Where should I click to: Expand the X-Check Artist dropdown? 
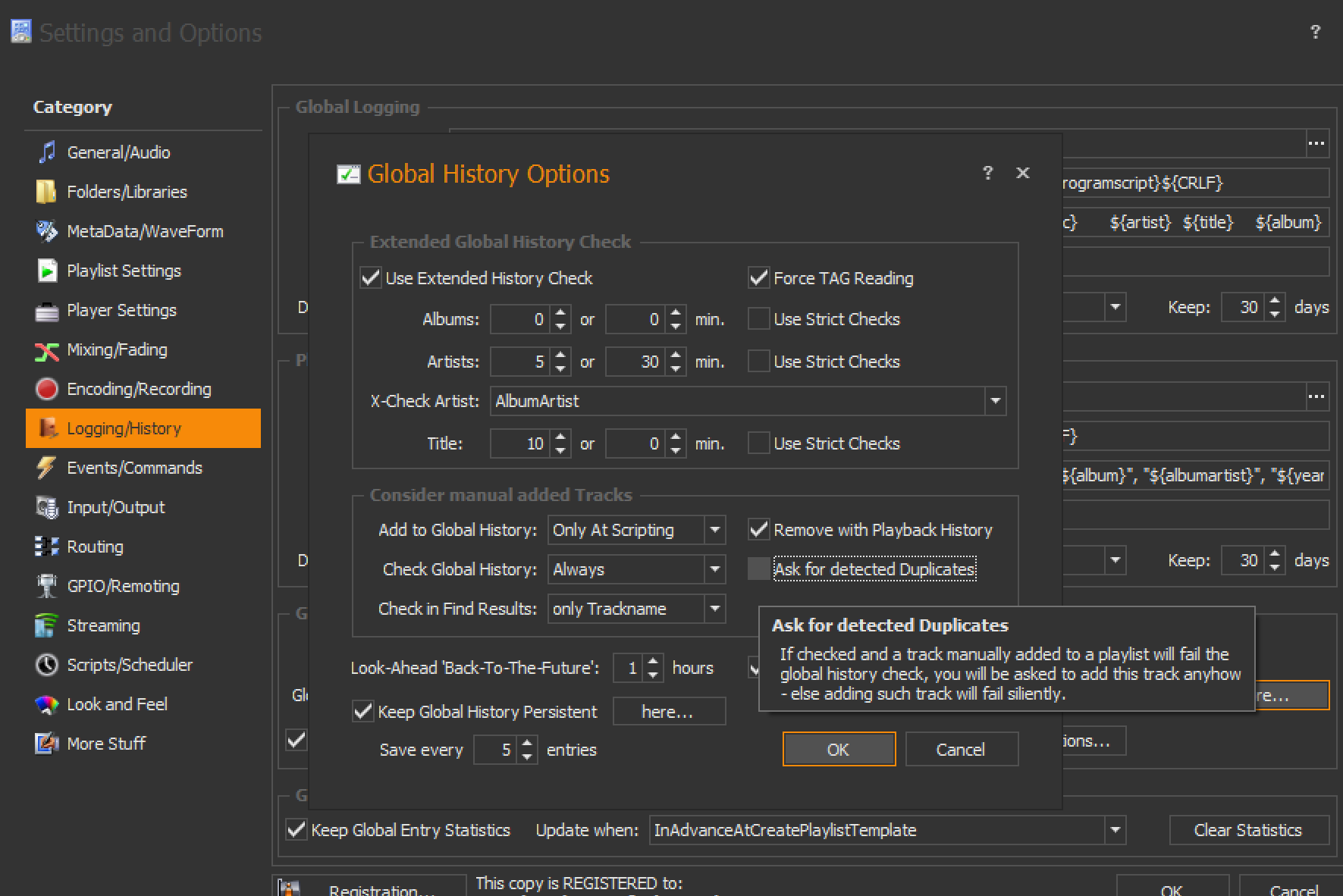pos(995,401)
